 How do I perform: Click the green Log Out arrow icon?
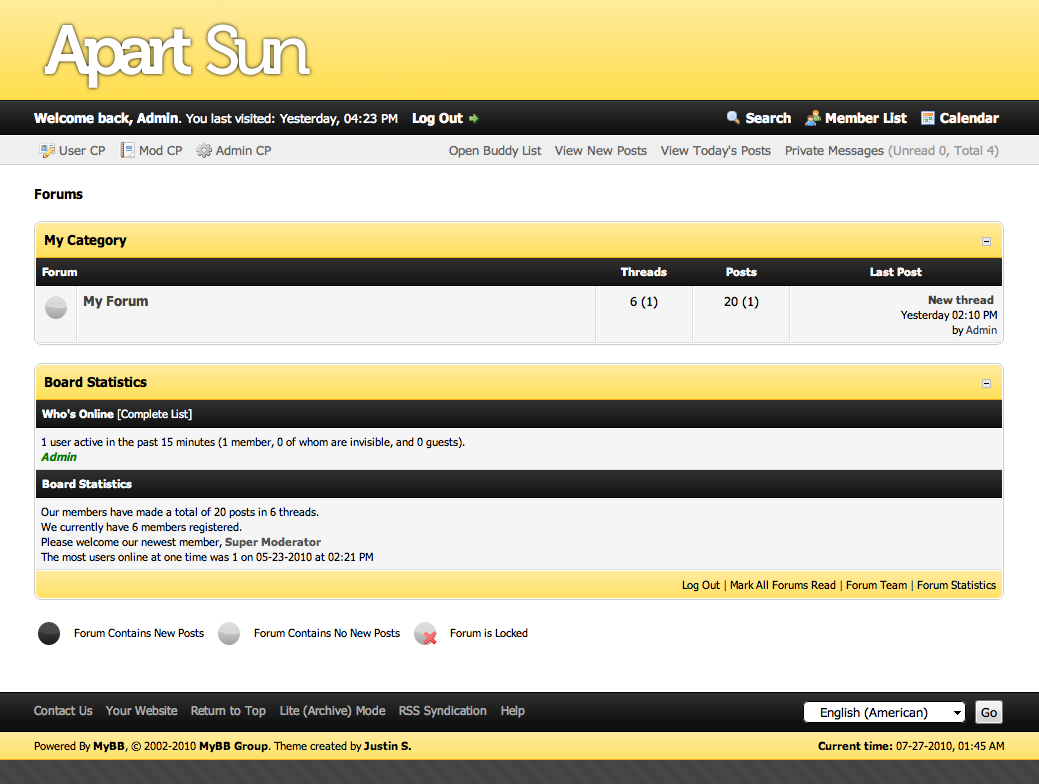(474, 119)
